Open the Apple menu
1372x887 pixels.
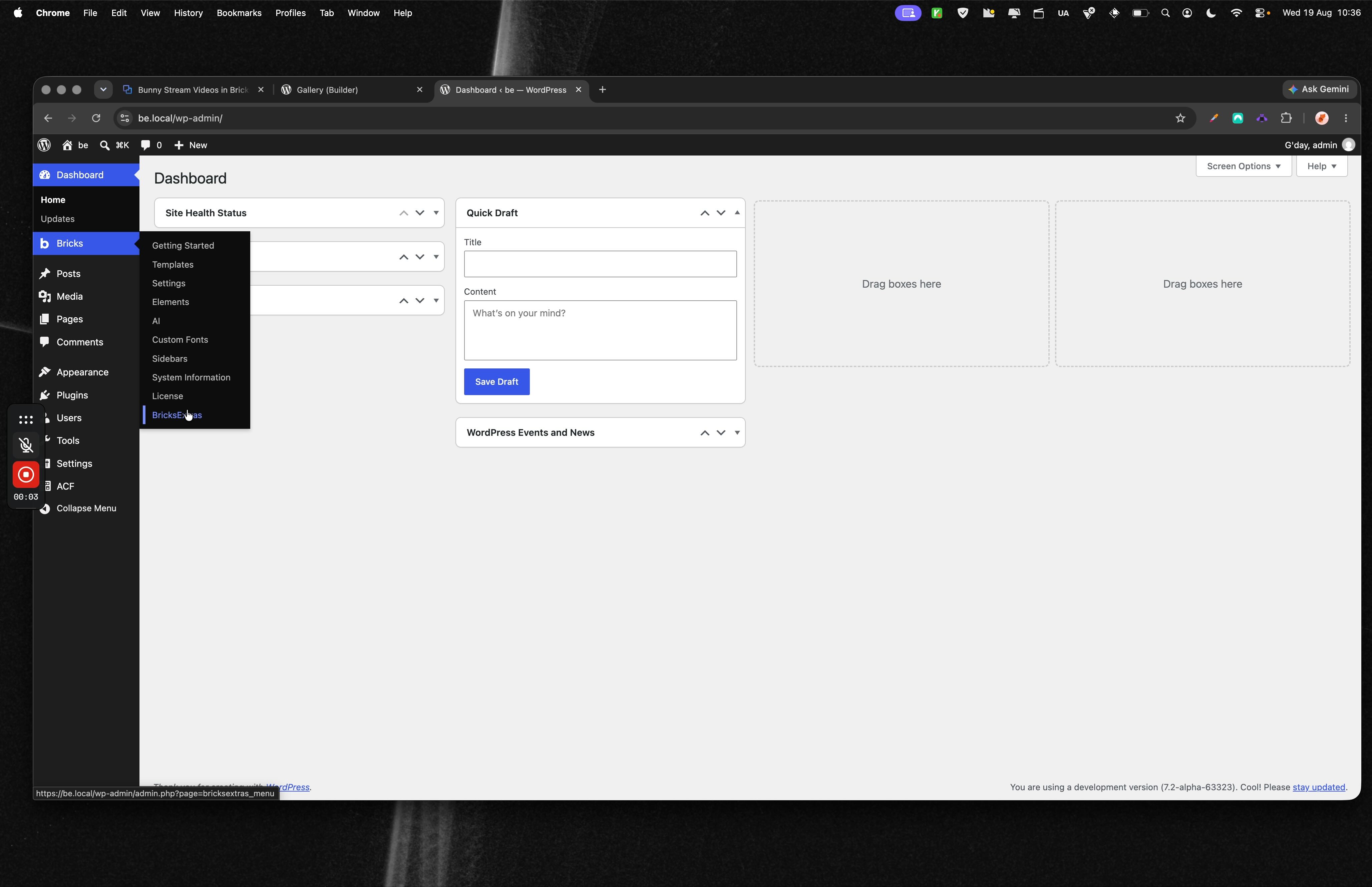coord(18,13)
